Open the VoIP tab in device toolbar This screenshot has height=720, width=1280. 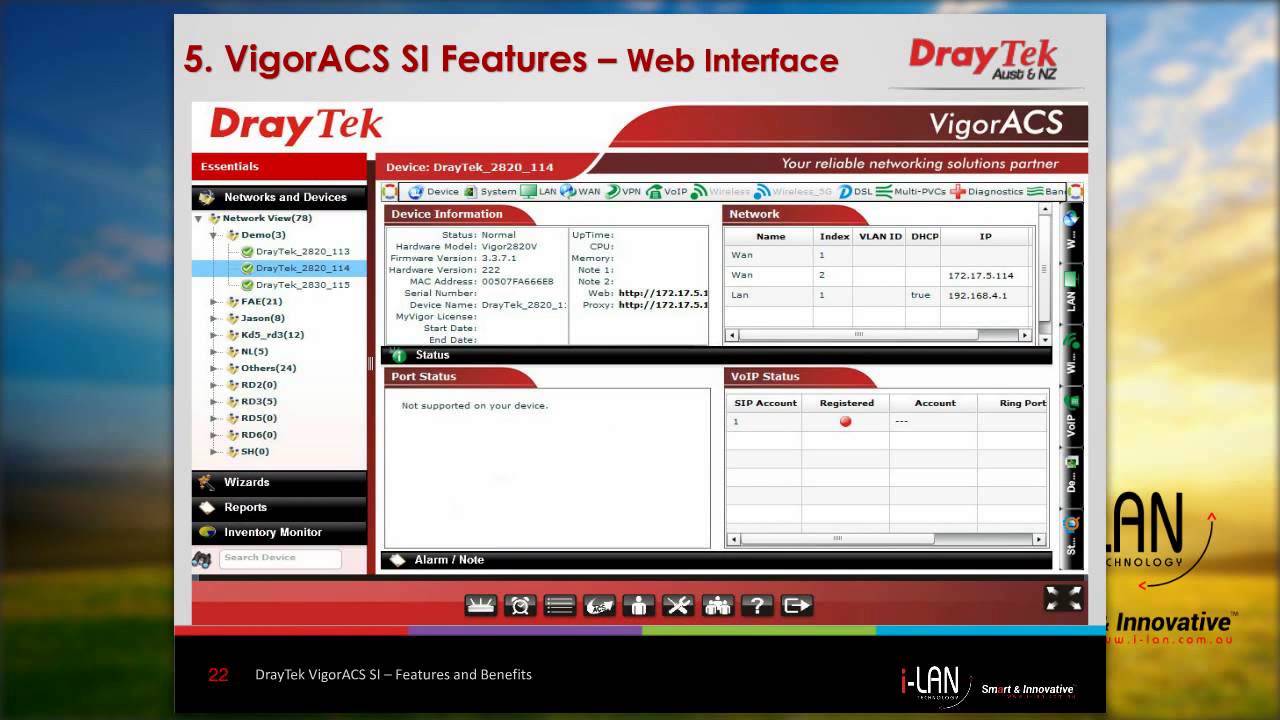coord(667,191)
